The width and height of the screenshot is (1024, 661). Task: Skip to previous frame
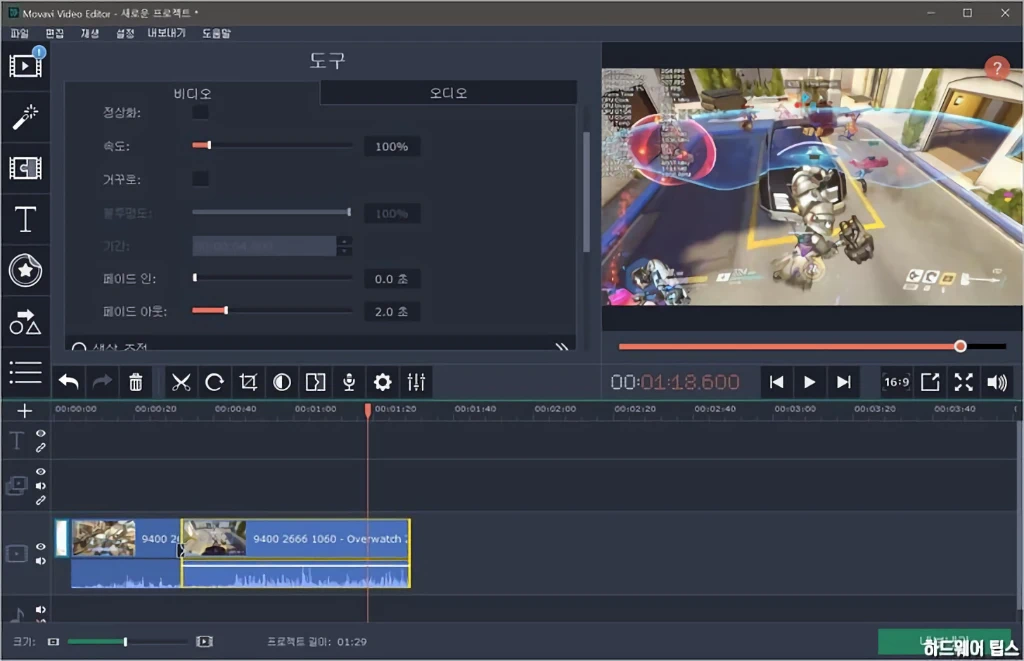(x=776, y=382)
